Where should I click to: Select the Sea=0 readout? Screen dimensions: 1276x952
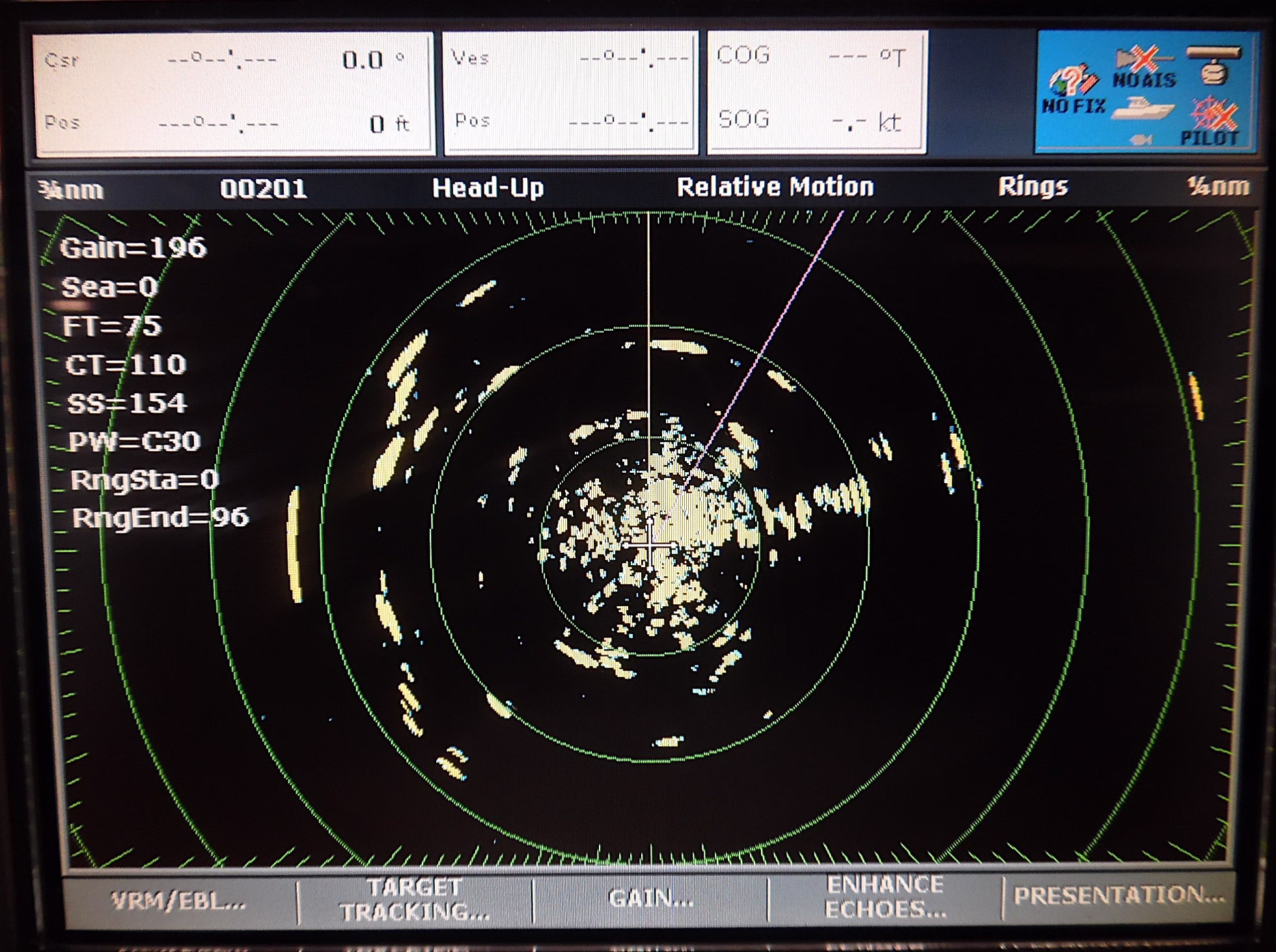tap(109, 287)
